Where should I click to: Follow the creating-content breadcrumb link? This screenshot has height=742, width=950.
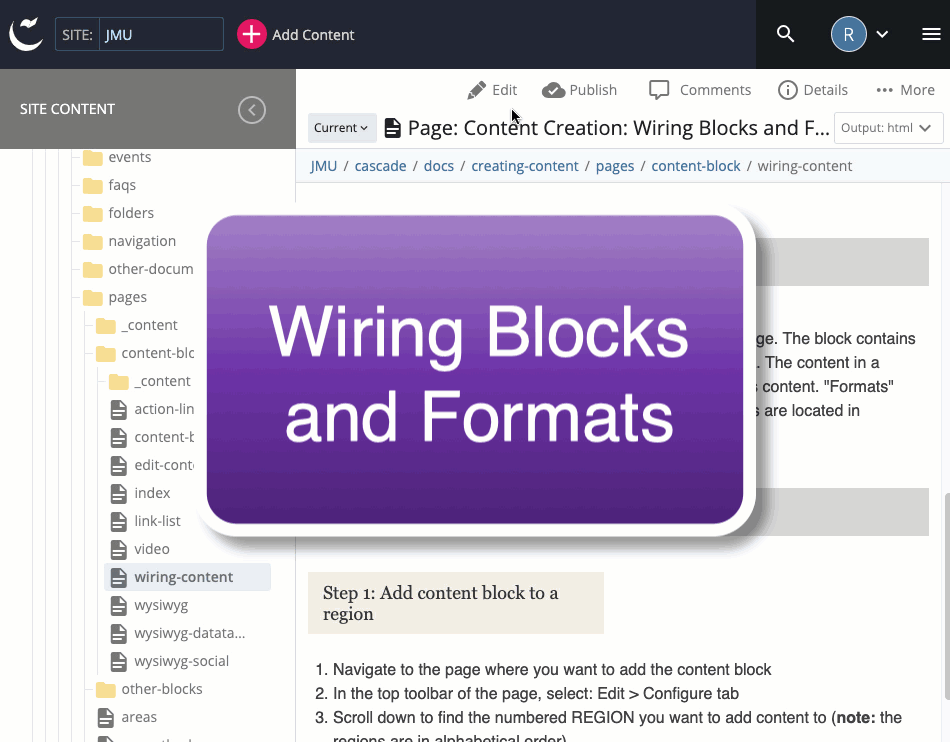point(525,166)
